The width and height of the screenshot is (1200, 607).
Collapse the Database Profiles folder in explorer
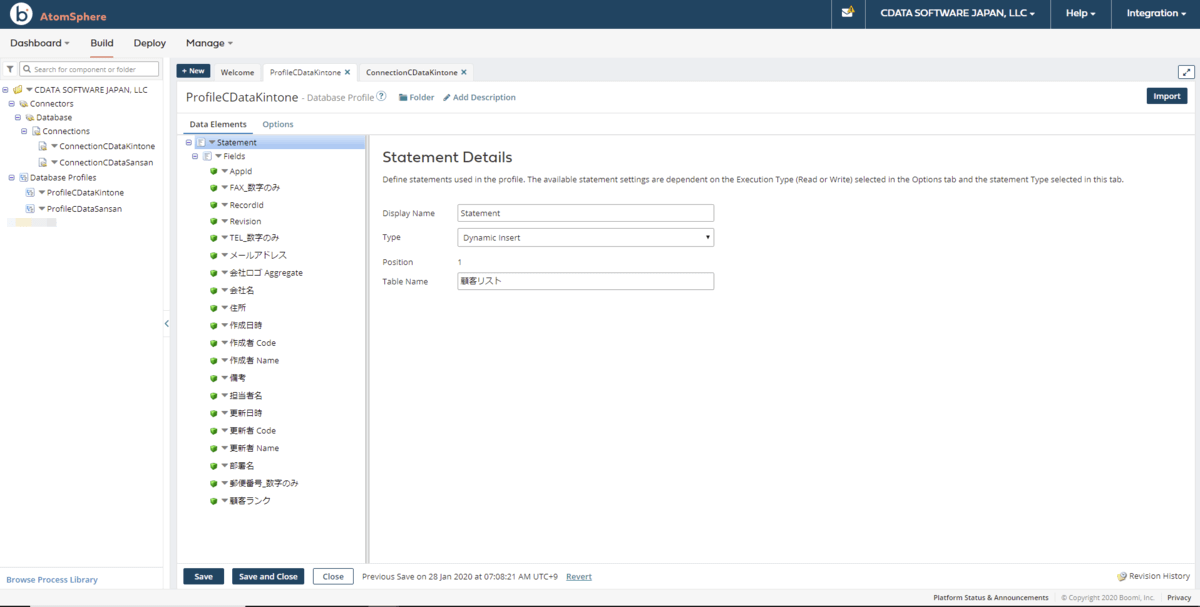[11, 178]
